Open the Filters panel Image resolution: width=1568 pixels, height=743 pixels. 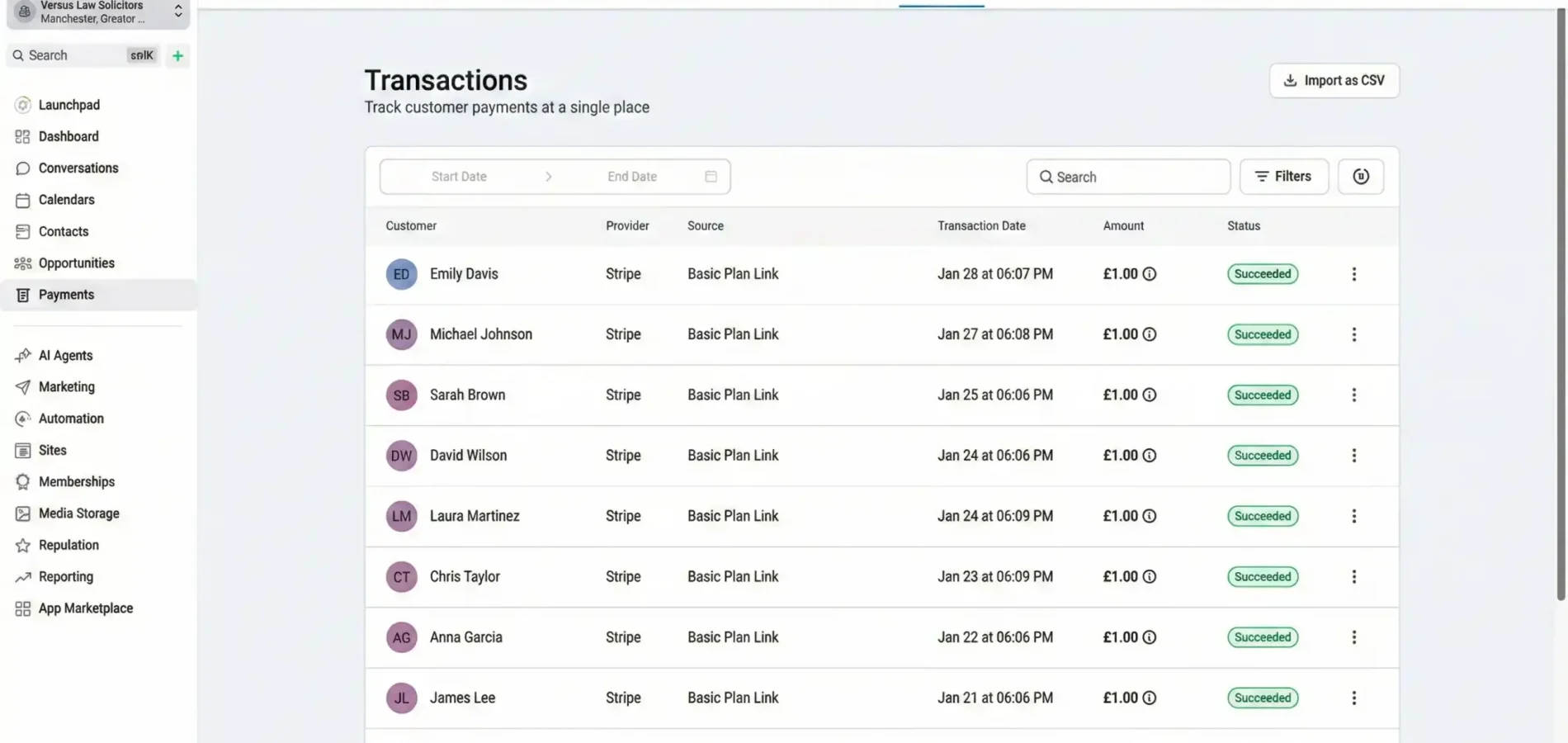(1283, 176)
